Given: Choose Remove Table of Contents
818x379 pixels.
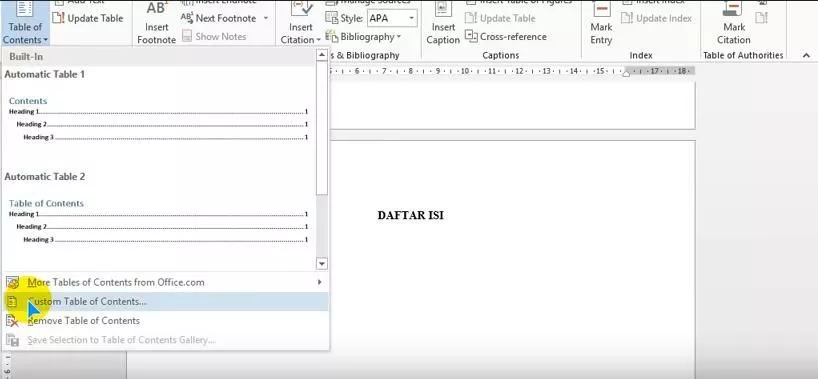Looking at the screenshot, I should (x=165, y=321).
